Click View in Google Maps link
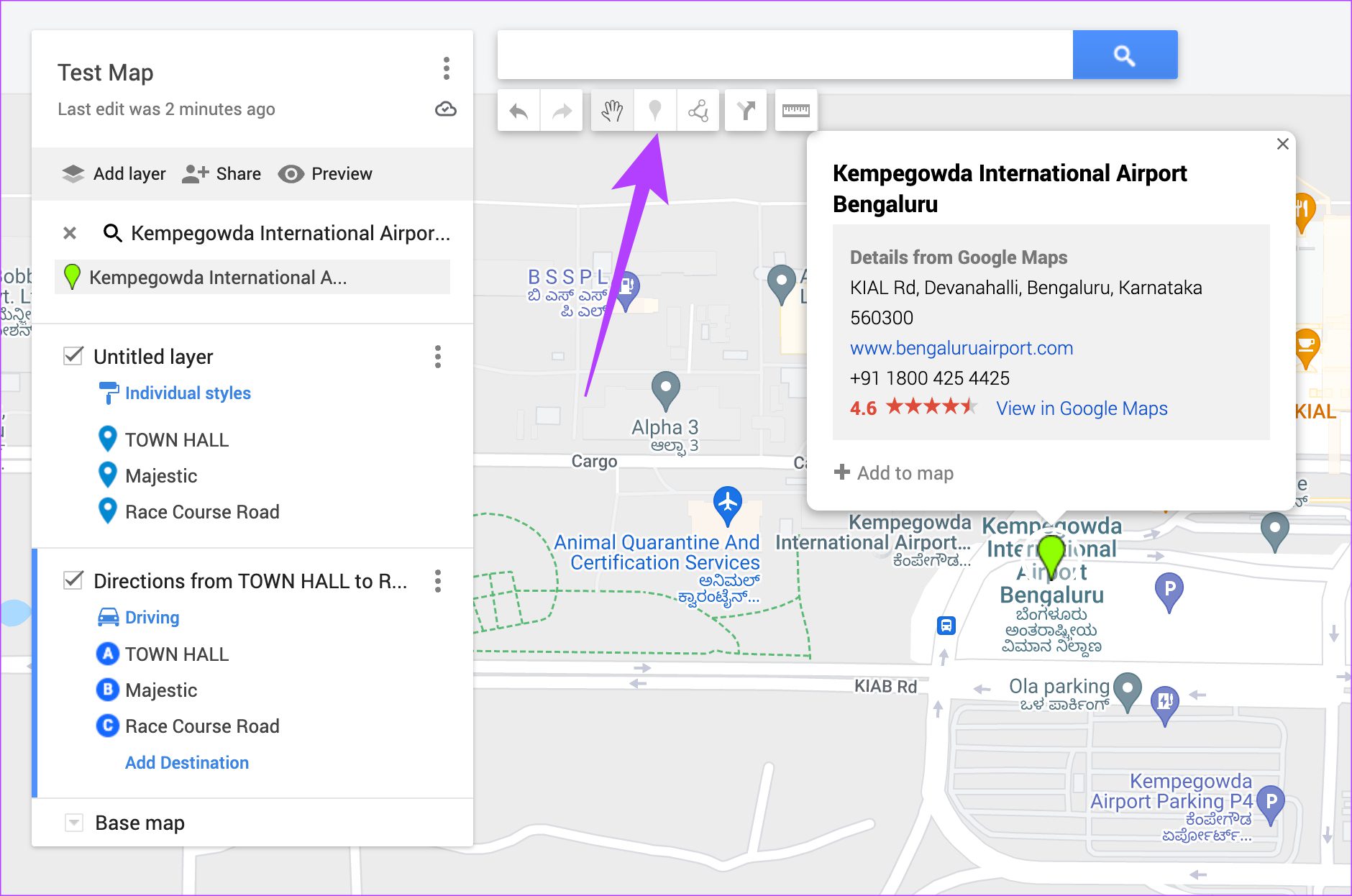 1081,408
